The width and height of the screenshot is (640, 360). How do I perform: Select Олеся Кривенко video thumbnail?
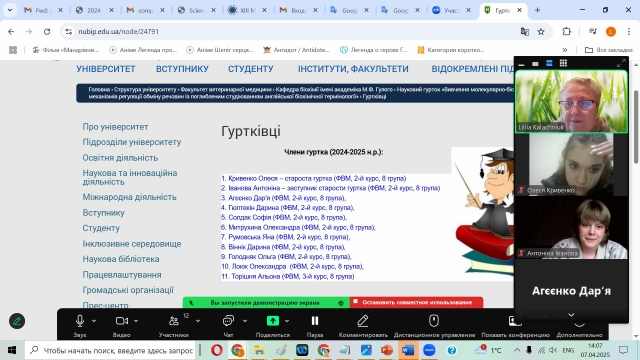(571, 164)
